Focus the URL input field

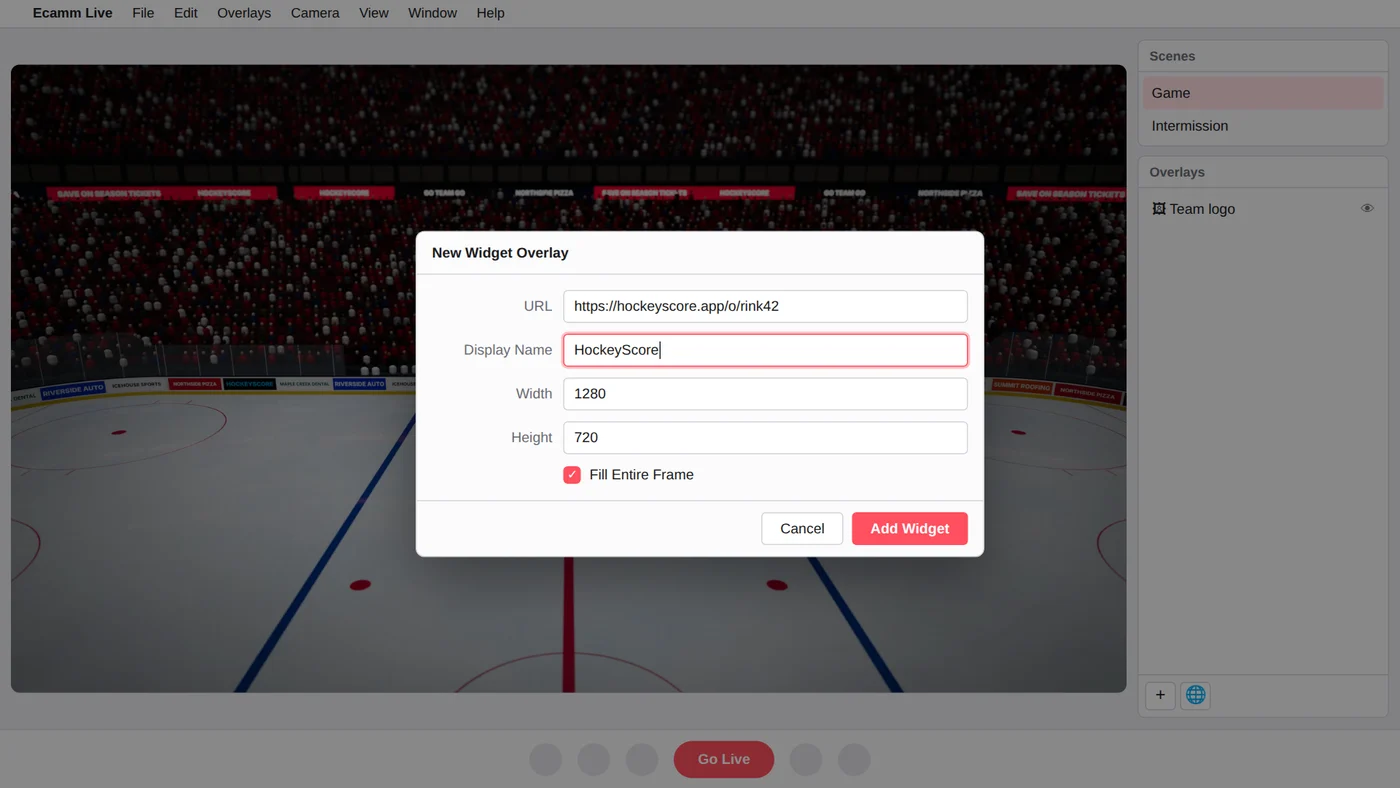[765, 306]
